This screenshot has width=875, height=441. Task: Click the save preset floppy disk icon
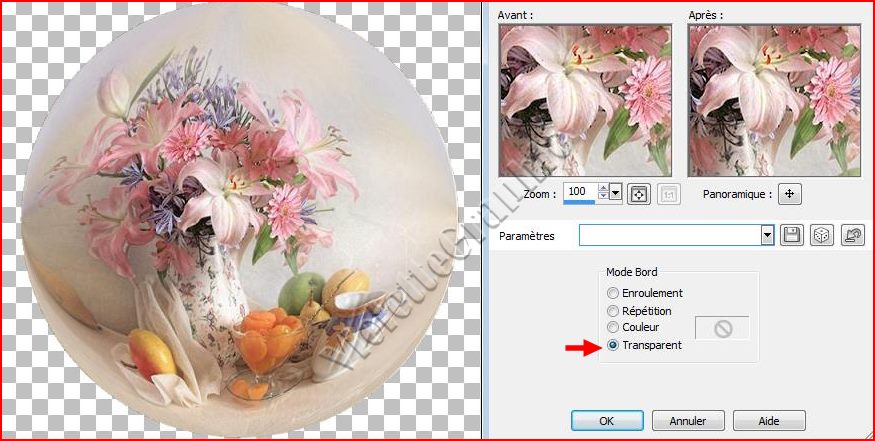pos(792,235)
